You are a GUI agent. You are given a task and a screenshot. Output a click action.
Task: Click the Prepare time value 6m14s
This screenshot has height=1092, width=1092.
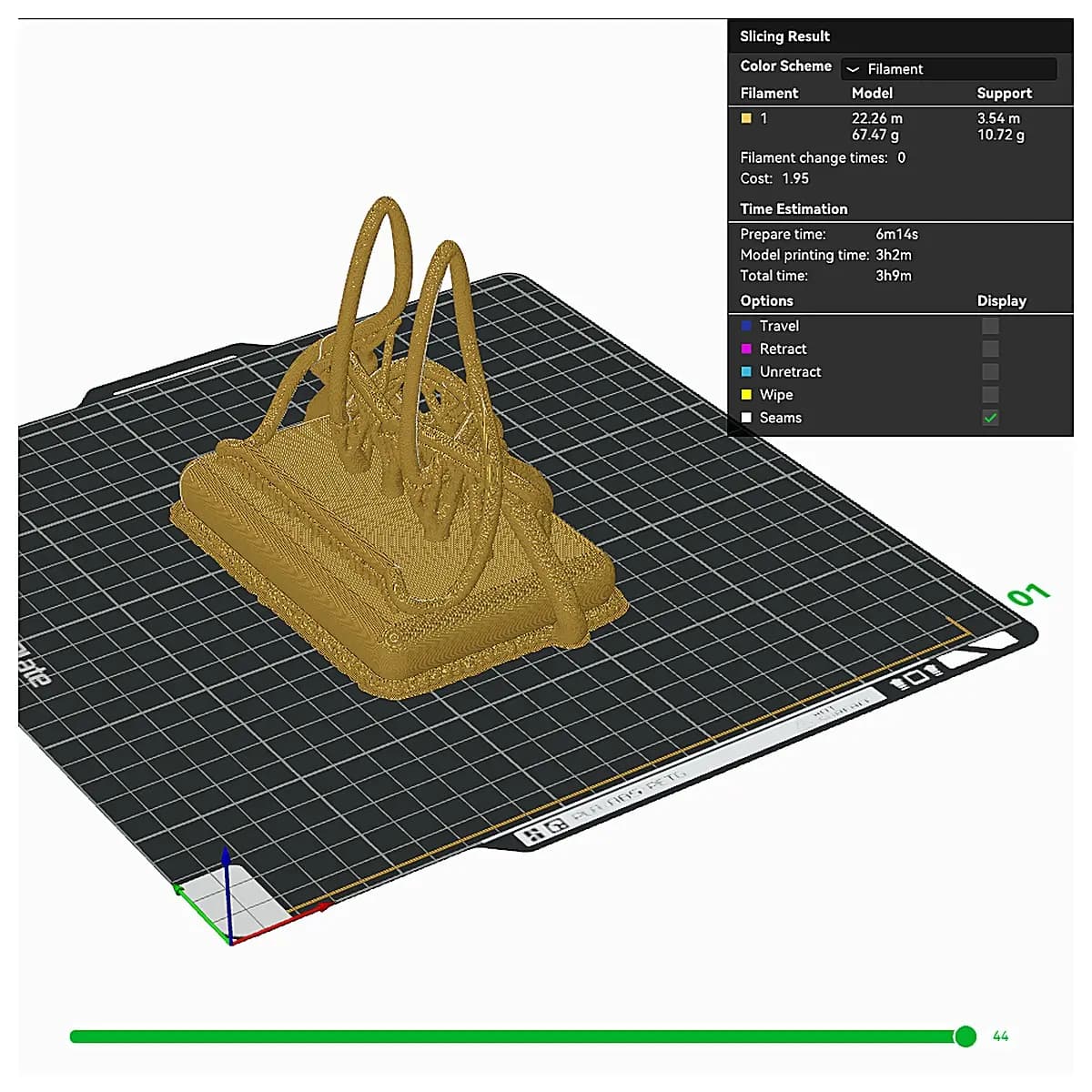tap(897, 234)
